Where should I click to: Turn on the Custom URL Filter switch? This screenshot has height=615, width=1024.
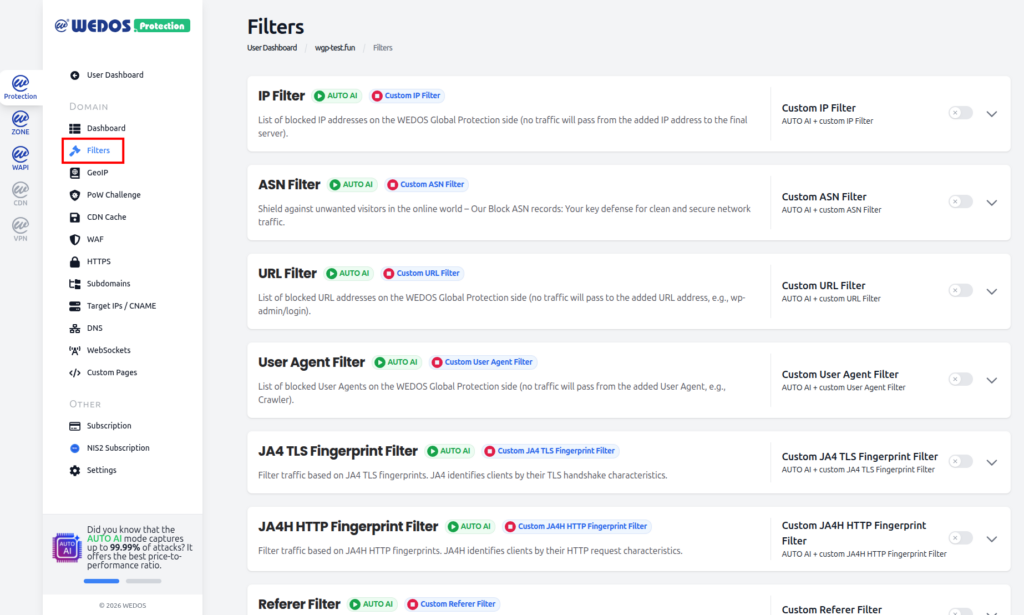pos(961,291)
